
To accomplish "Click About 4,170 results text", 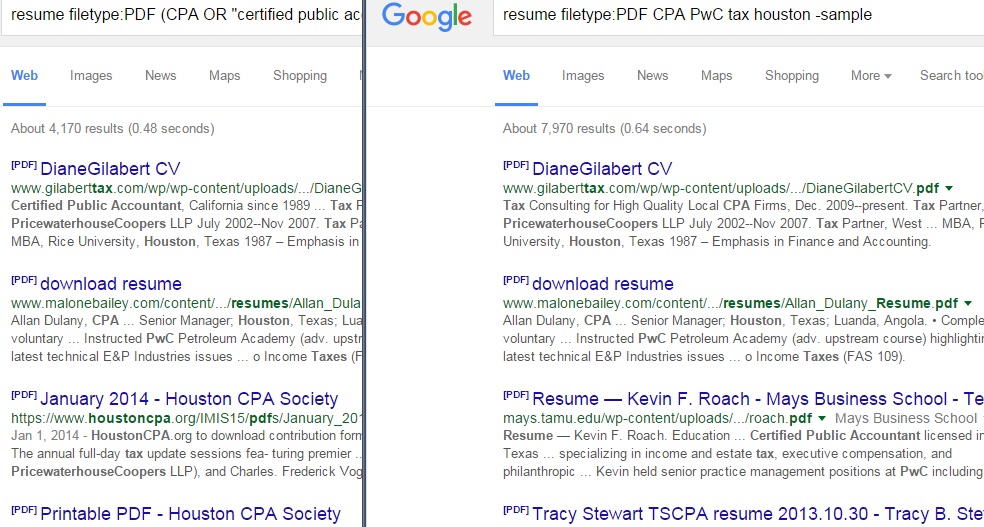I will coord(112,129).
